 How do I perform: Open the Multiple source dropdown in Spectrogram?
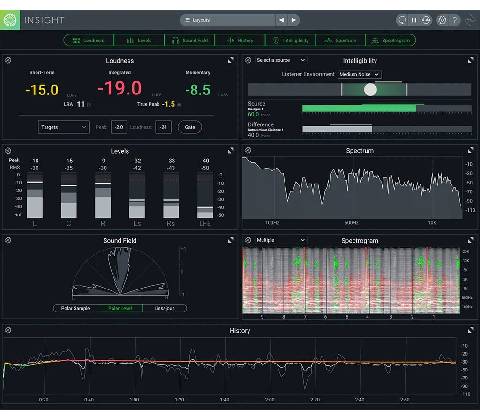(281, 240)
